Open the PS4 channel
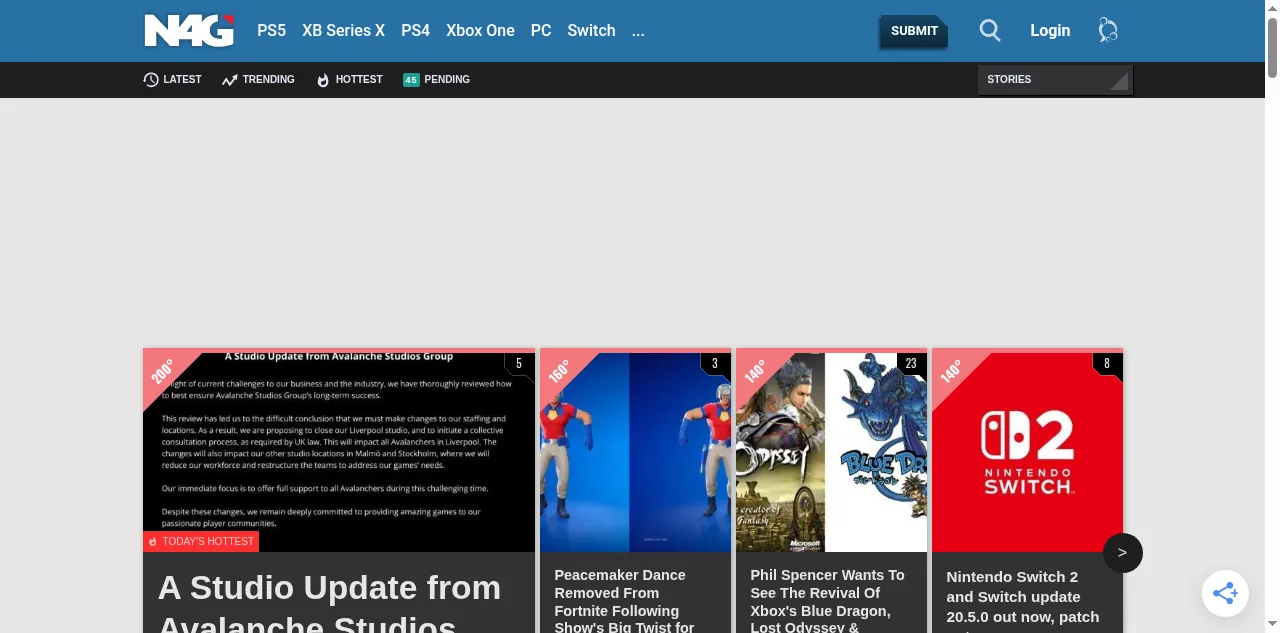 [x=416, y=30]
